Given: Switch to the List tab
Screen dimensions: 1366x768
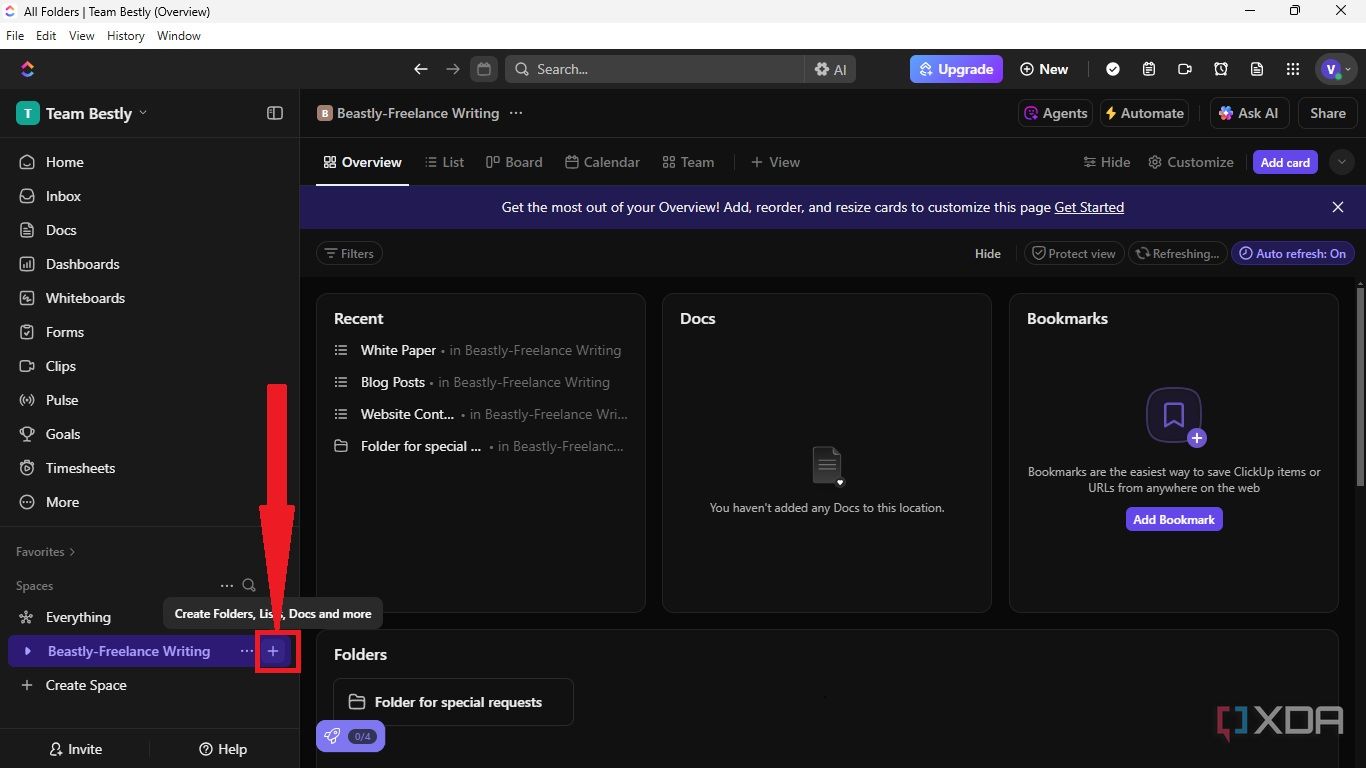Looking at the screenshot, I should point(444,162).
